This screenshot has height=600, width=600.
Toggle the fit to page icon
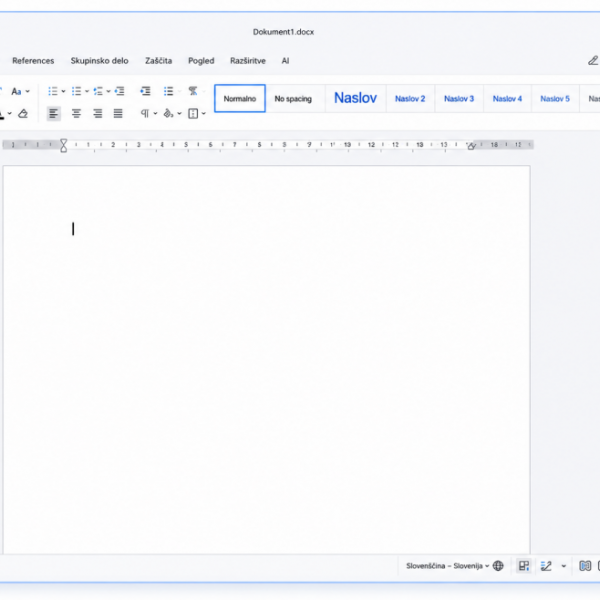(585, 566)
